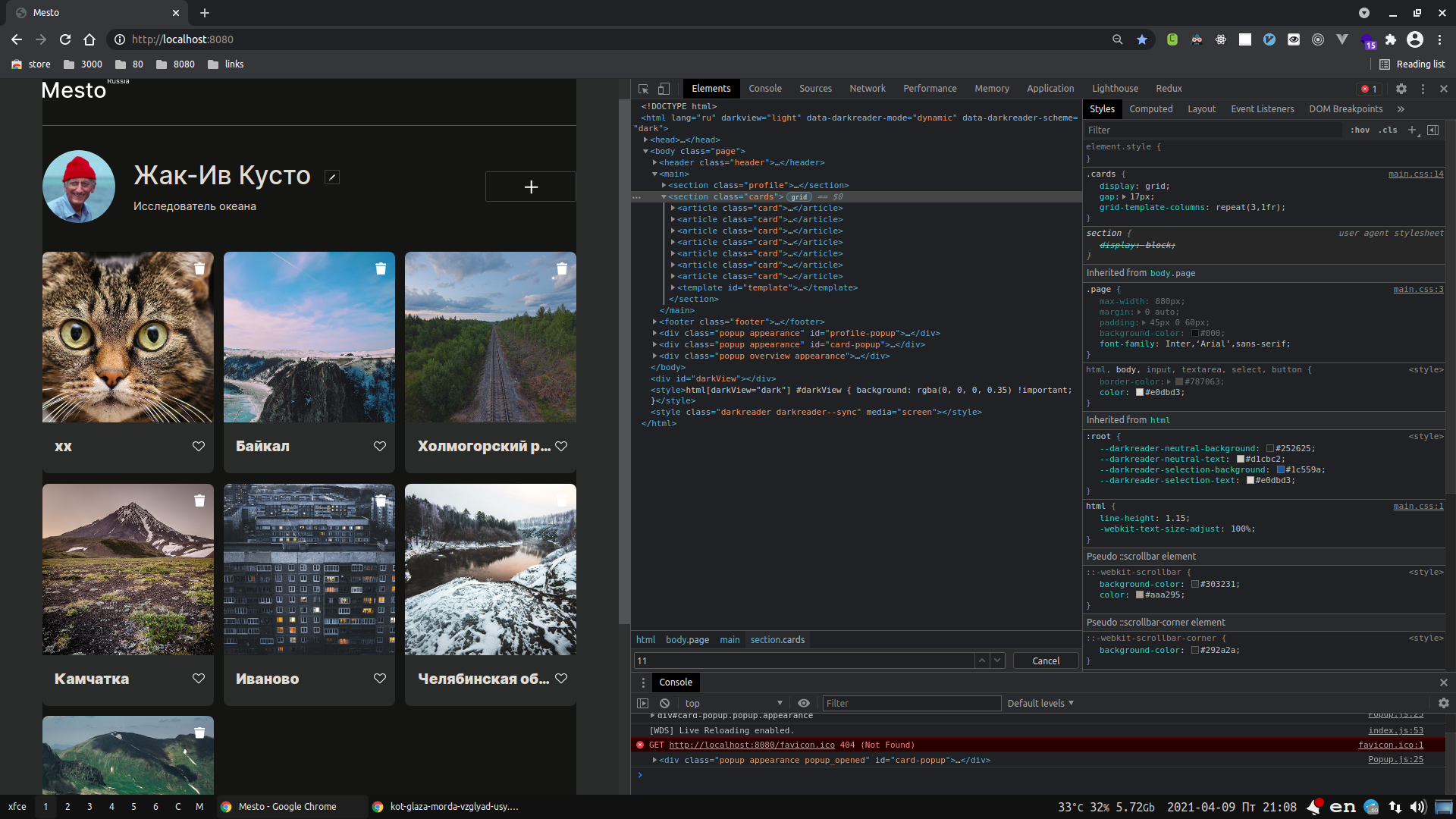Delete the Иваново card with trash icon
Image resolution: width=1456 pixels, height=819 pixels.
(381, 500)
